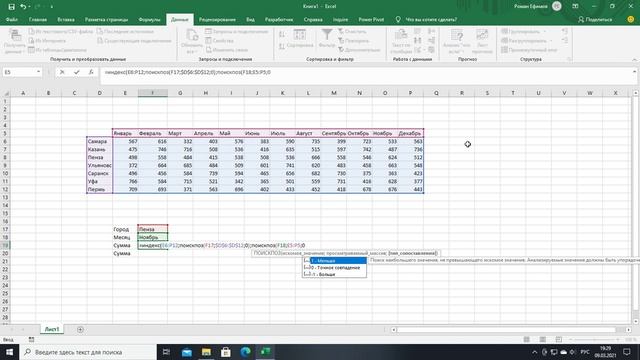Click the user account avatar

pos(557,6)
